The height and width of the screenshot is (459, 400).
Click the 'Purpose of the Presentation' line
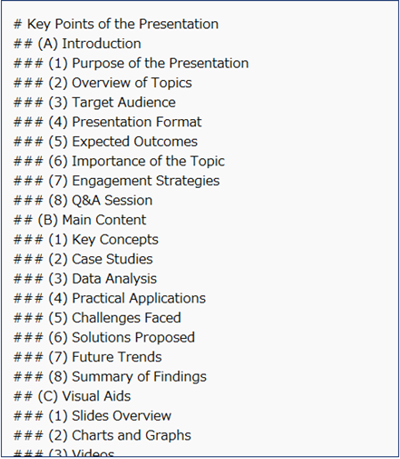tap(131, 64)
